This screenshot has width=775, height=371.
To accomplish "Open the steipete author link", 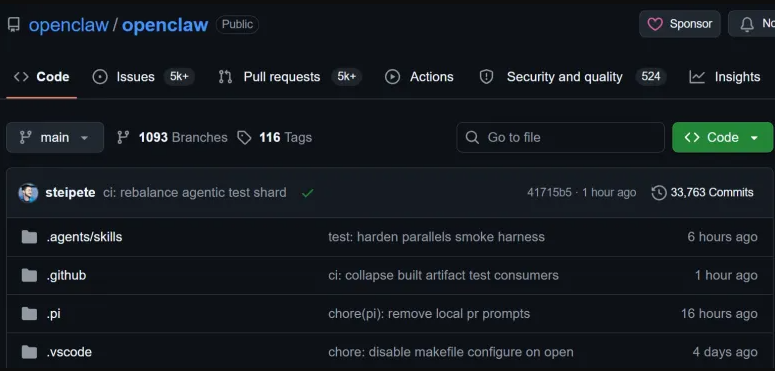I will point(70,193).
